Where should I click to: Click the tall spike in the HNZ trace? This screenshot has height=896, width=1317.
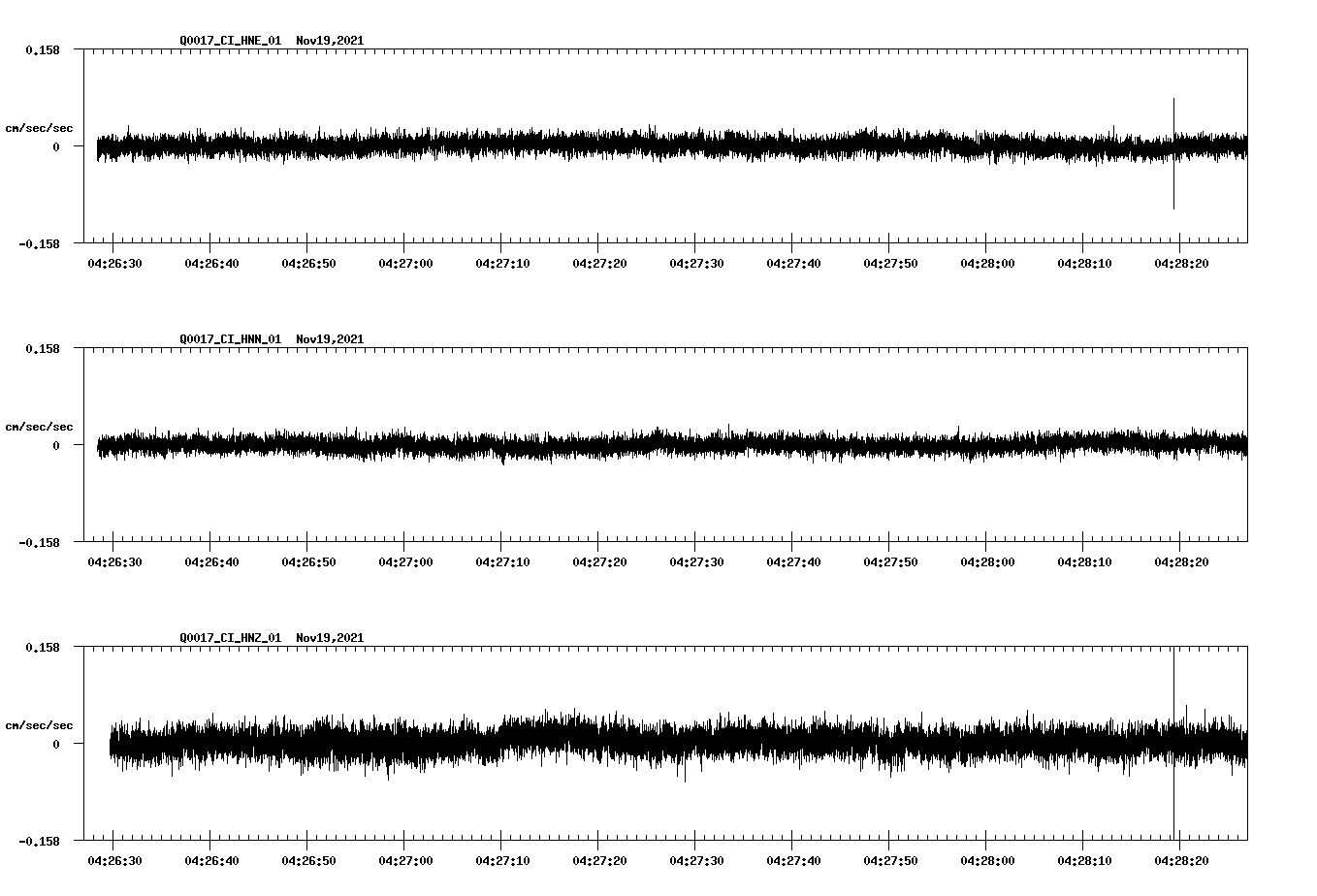click(1173, 743)
